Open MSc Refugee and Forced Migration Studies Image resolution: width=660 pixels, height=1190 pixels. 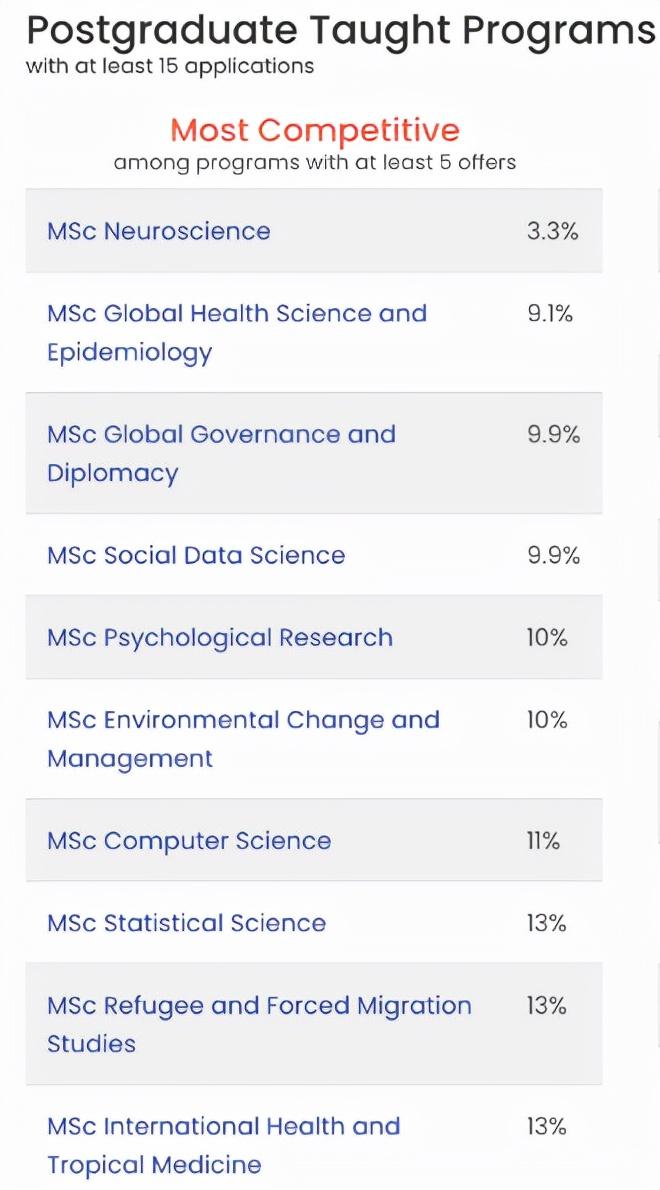[x=258, y=1006]
